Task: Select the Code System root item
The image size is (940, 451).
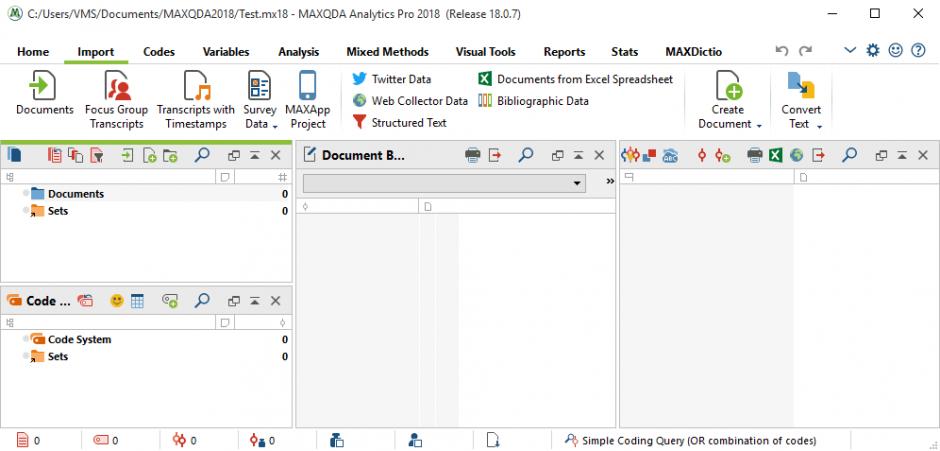Action: (79, 339)
